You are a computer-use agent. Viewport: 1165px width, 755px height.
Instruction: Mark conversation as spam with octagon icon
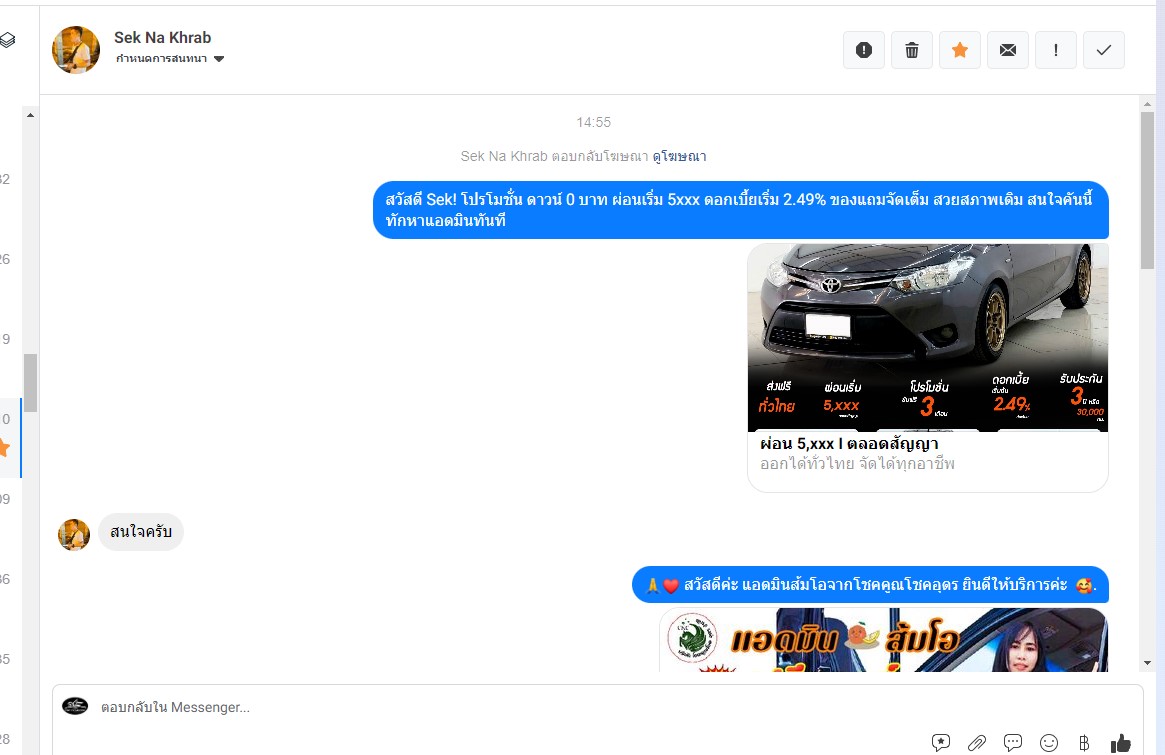point(864,50)
